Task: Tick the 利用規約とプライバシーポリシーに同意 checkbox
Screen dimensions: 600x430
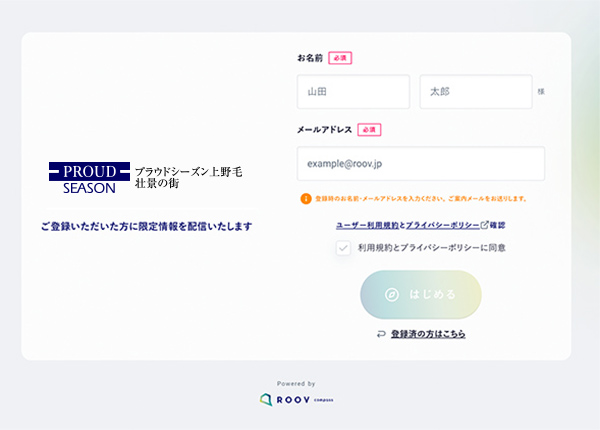Action: [x=343, y=248]
